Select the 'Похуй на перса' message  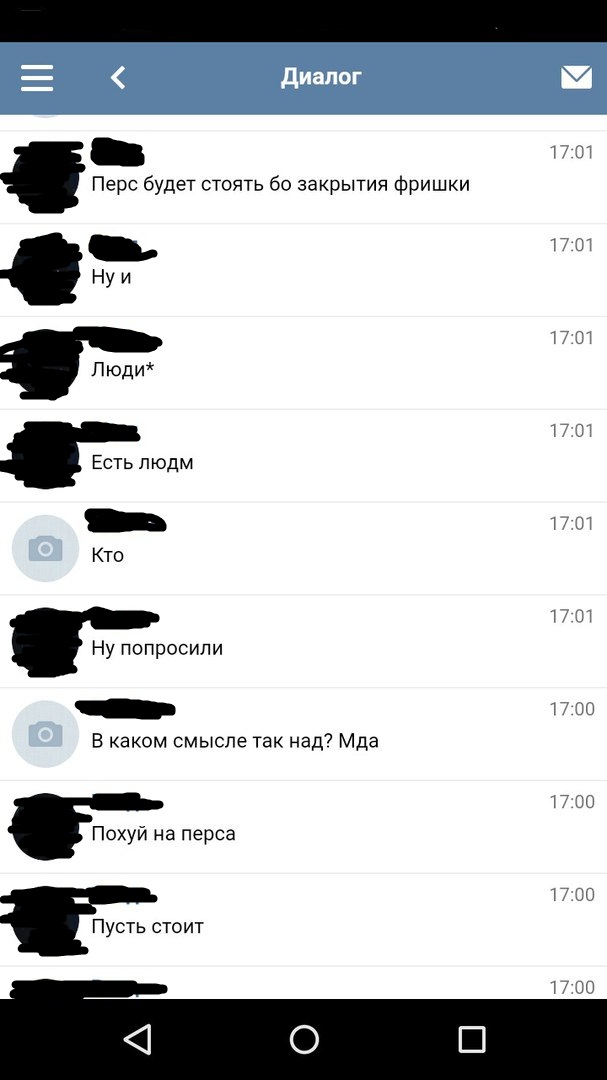point(303,827)
